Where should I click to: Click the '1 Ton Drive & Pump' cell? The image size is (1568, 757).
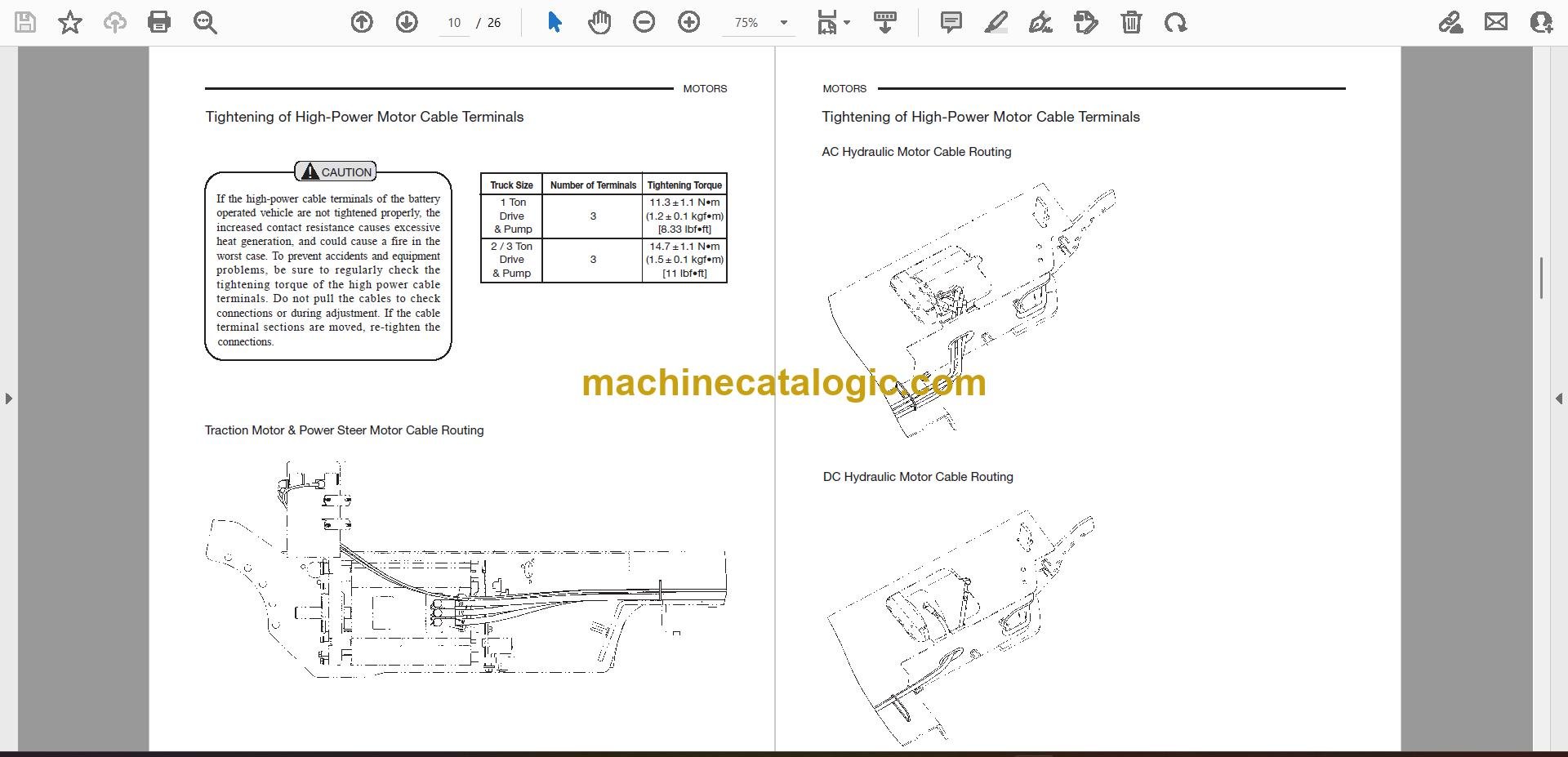coord(512,216)
